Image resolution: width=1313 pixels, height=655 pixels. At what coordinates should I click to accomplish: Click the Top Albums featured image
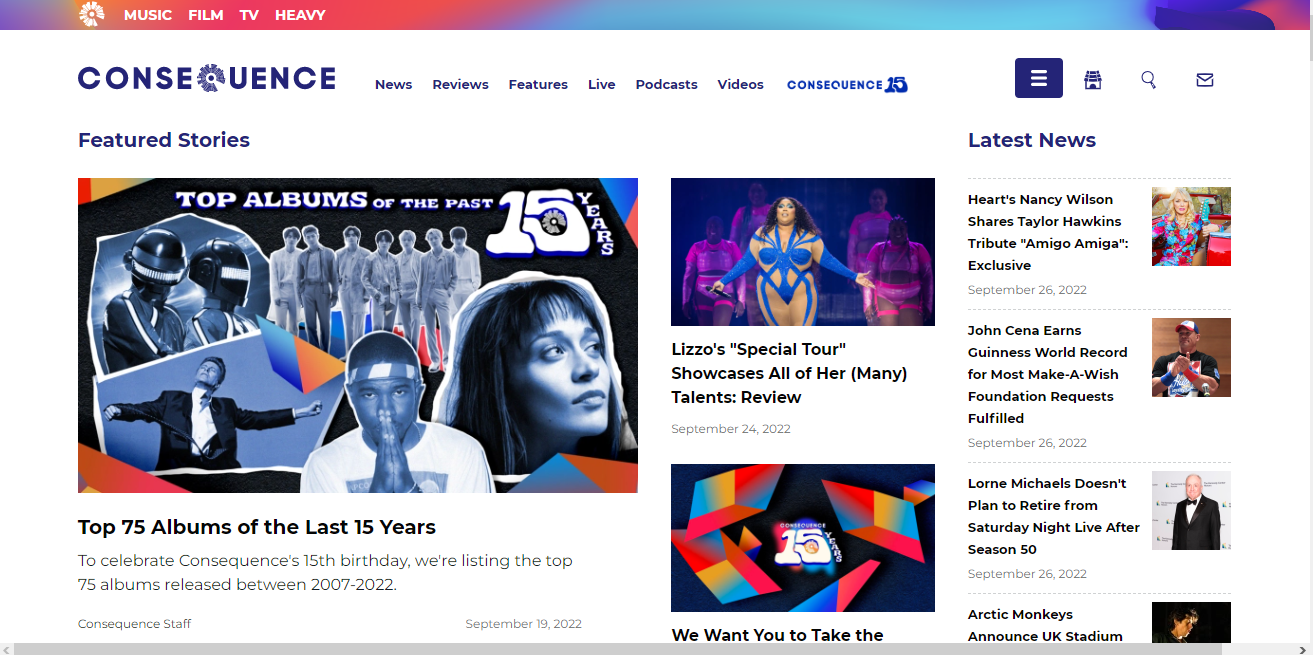pyautogui.click(x=358, y=335)
